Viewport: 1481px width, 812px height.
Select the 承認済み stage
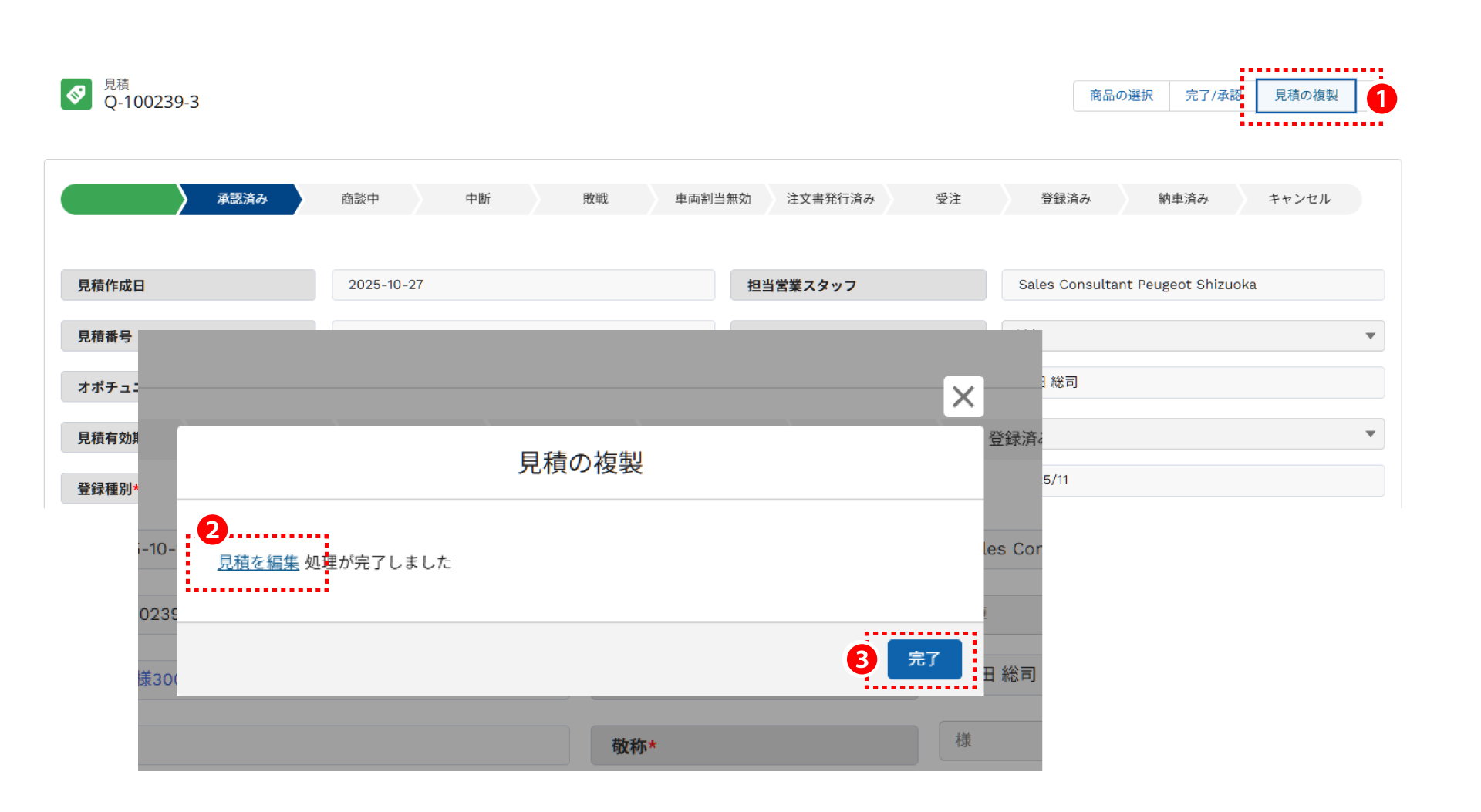point(241,199)
